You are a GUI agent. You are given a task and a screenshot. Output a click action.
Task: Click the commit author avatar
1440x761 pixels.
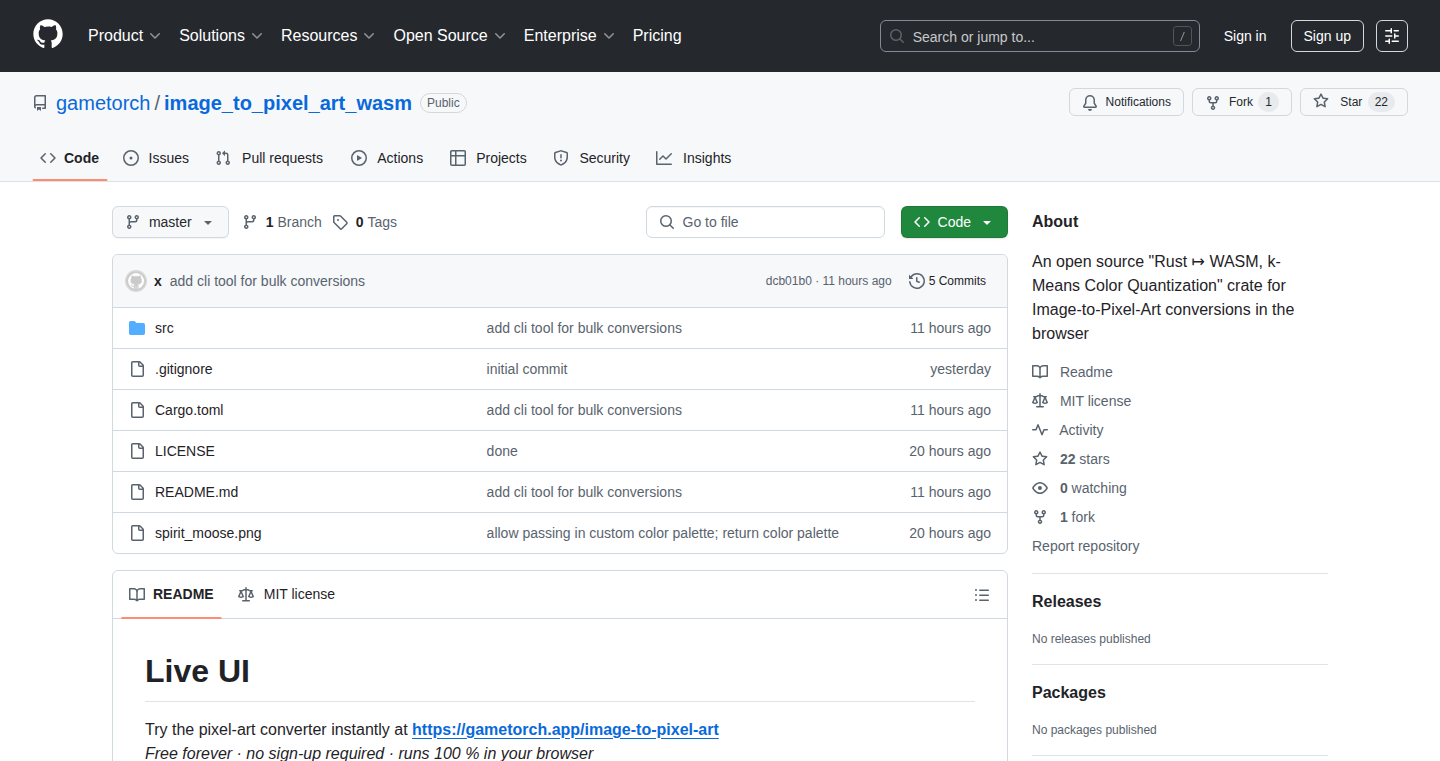click(x=136, y=281)
